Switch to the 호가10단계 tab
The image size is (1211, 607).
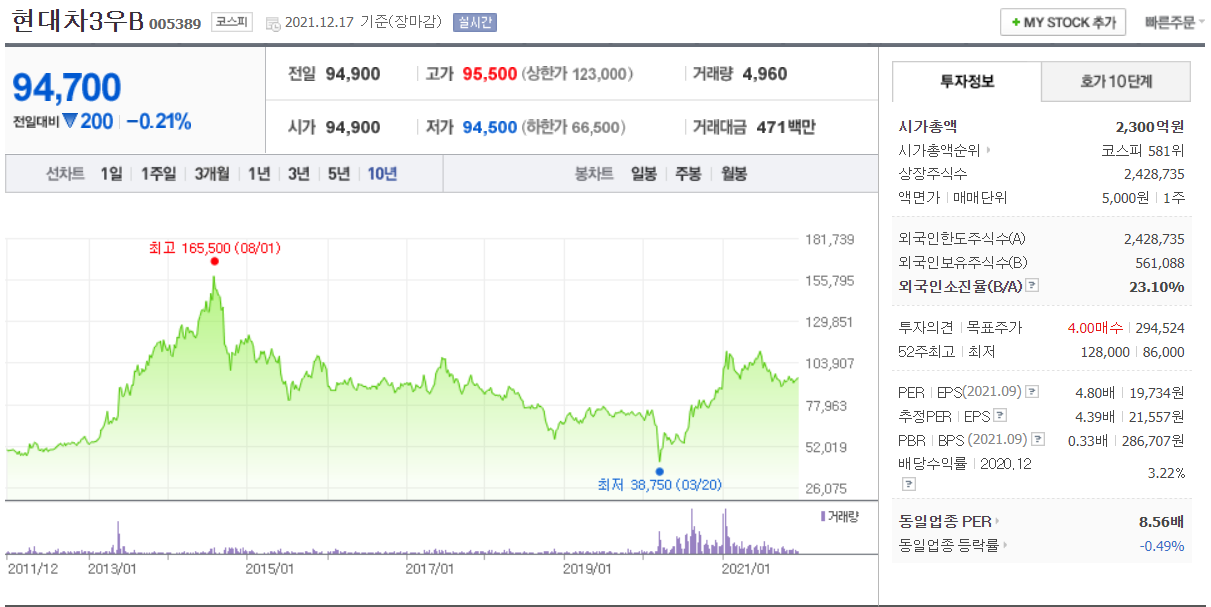(x=1116, y=82)
